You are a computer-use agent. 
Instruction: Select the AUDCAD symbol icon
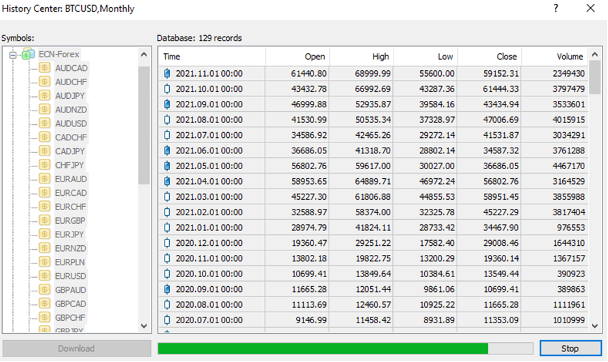tap(45, 68)
